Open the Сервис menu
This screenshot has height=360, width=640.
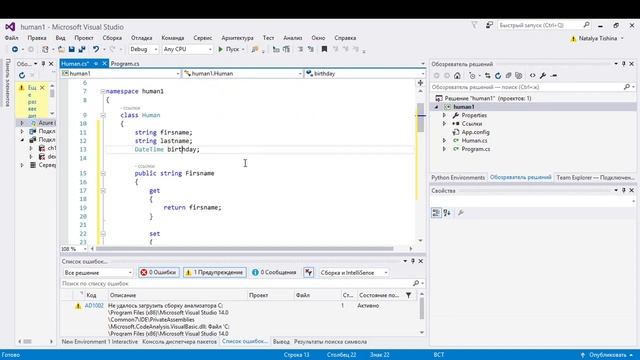202,38
